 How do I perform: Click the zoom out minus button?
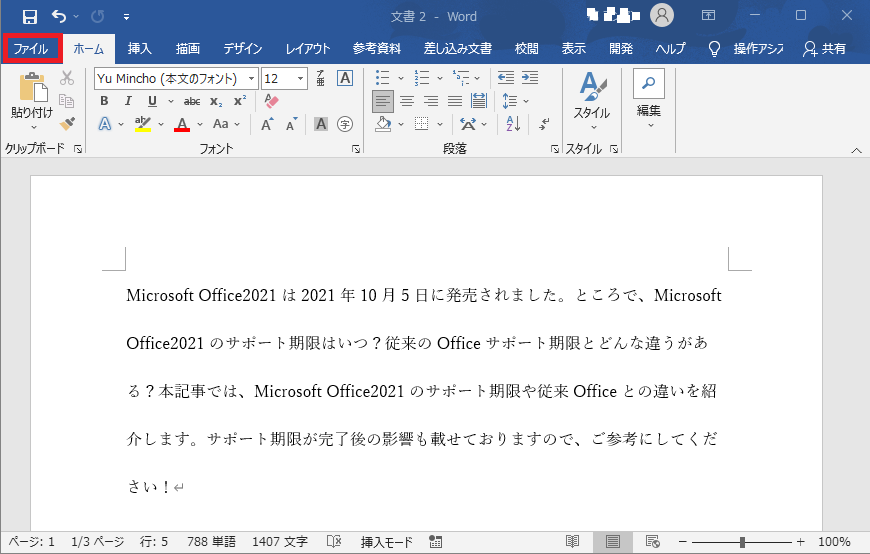pos(682,542)
